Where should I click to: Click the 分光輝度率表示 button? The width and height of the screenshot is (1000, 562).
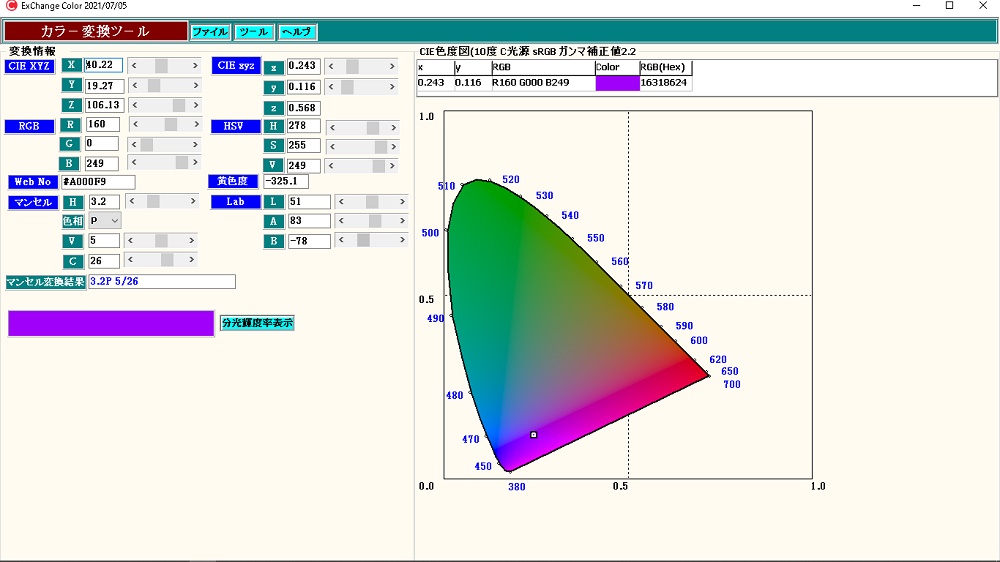(x=257, y=323)
